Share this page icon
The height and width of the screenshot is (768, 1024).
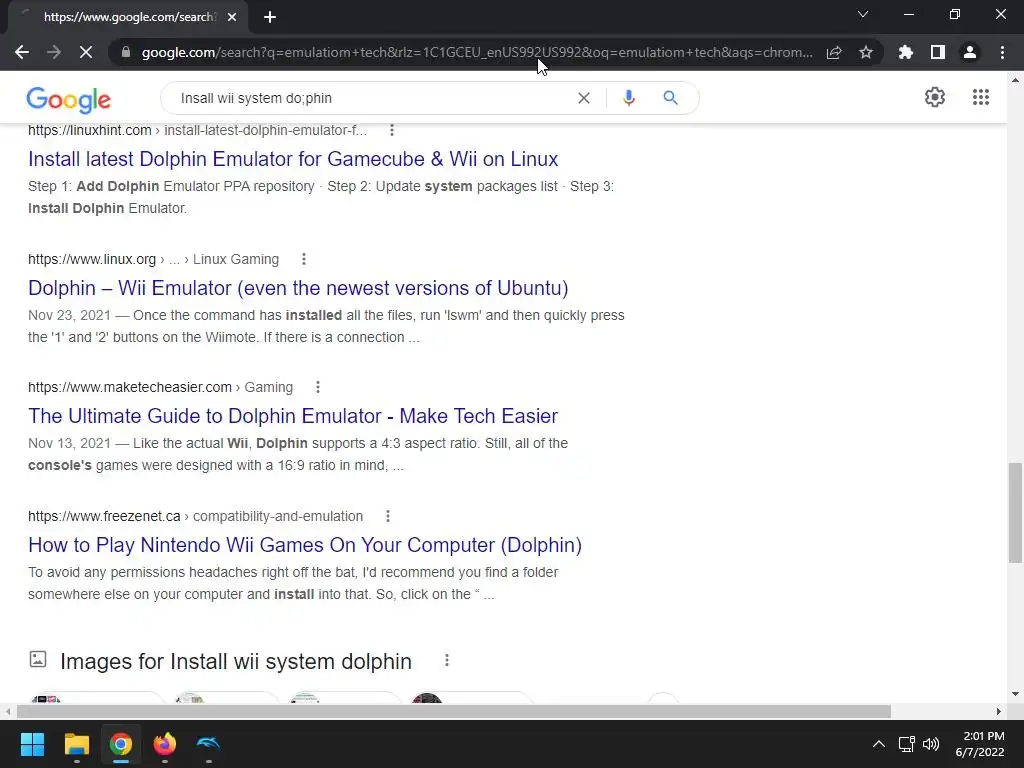[x=834, y=52]
